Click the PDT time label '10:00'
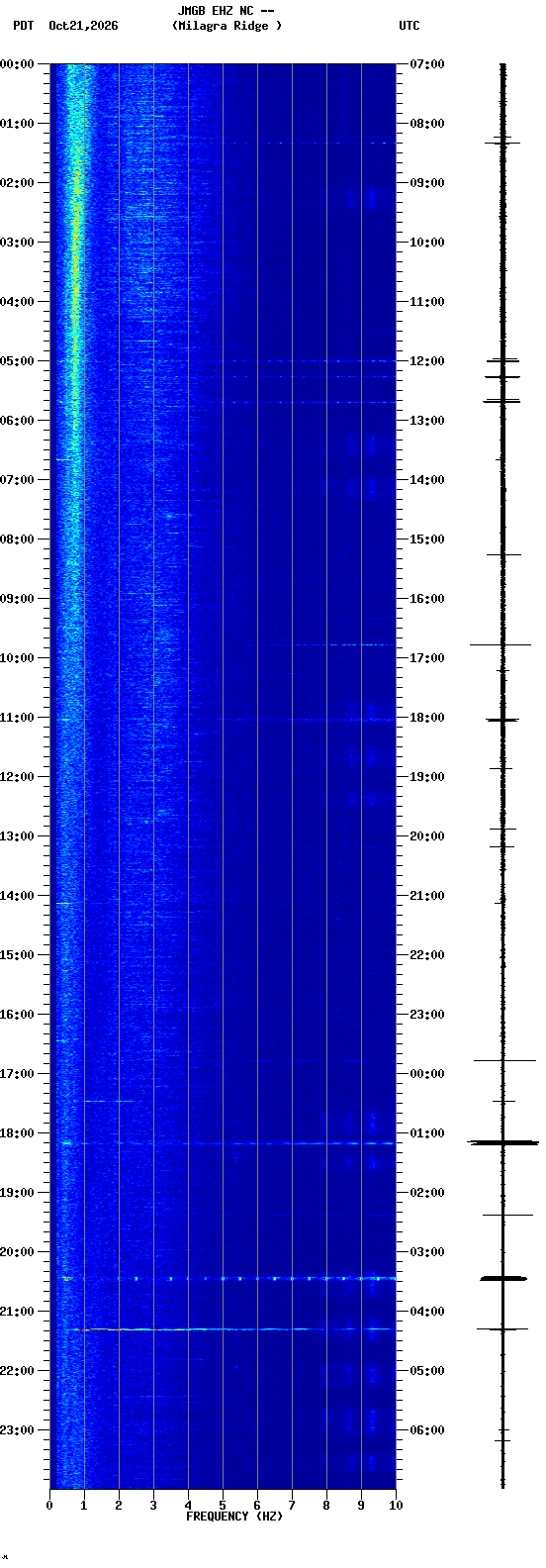Screen dimensions: 546x1568 tap(17, 658)
